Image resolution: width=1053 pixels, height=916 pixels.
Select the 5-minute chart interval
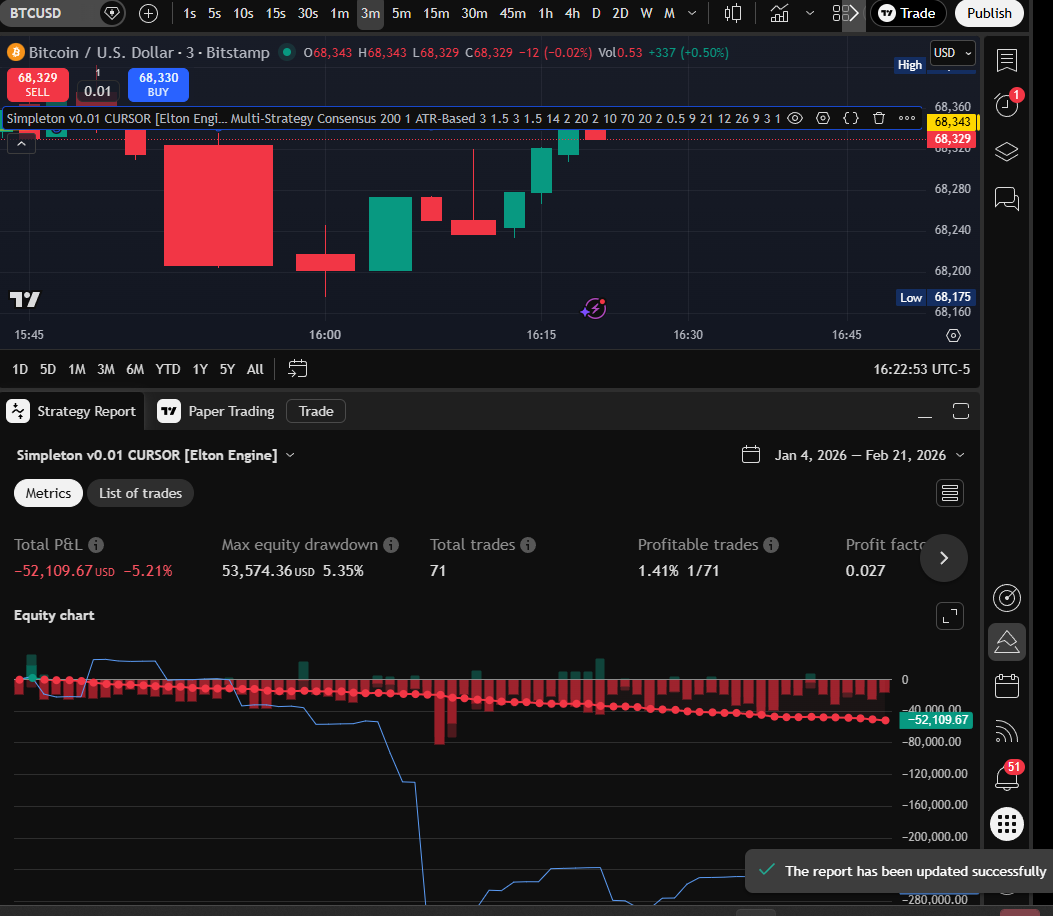401,15
